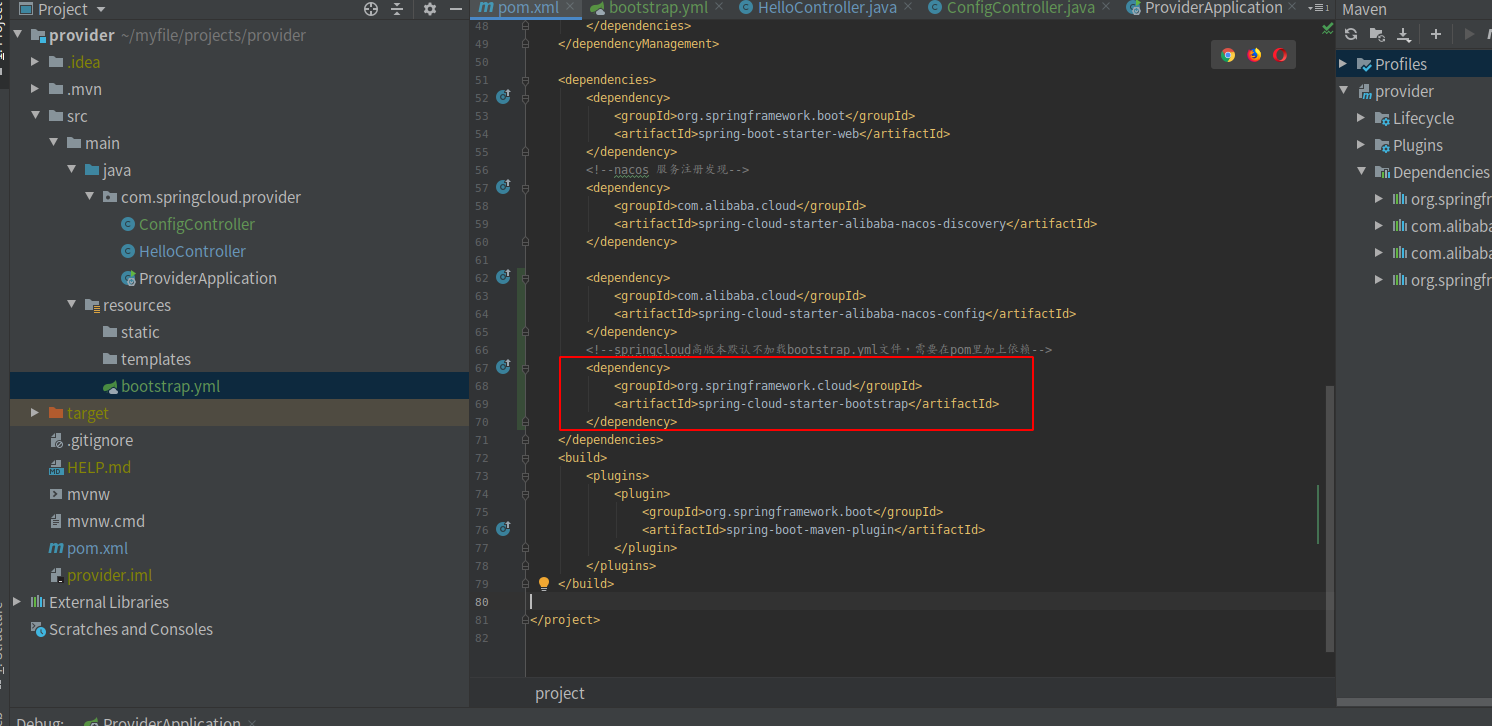Reimport all Maven projects via refresh icon
The height and width of the screenshot is (726, 1492).
pos(1351,34)
